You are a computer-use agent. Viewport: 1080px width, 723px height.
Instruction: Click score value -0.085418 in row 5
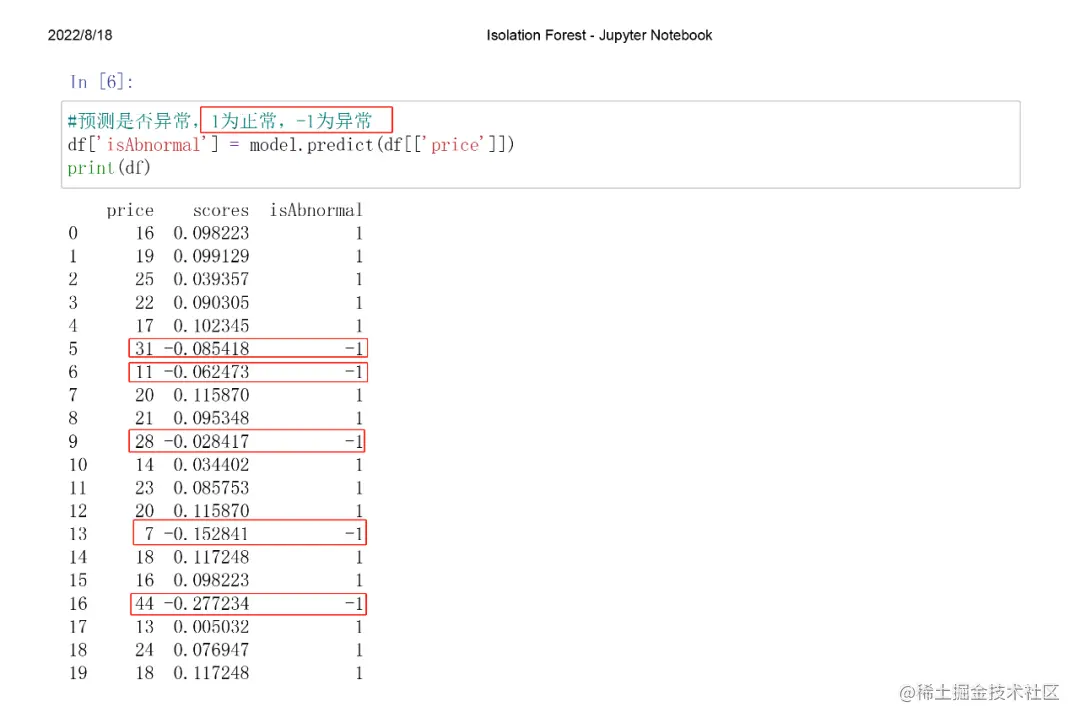coord(206,349)
